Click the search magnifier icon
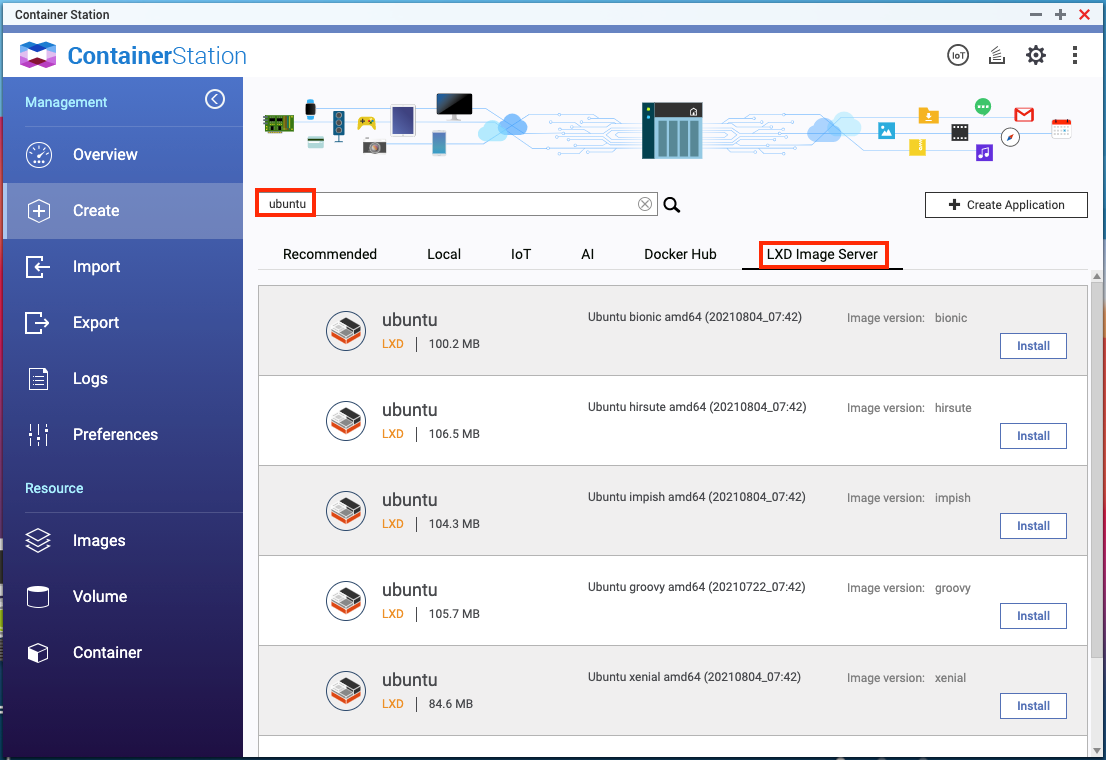 (672, 205)
